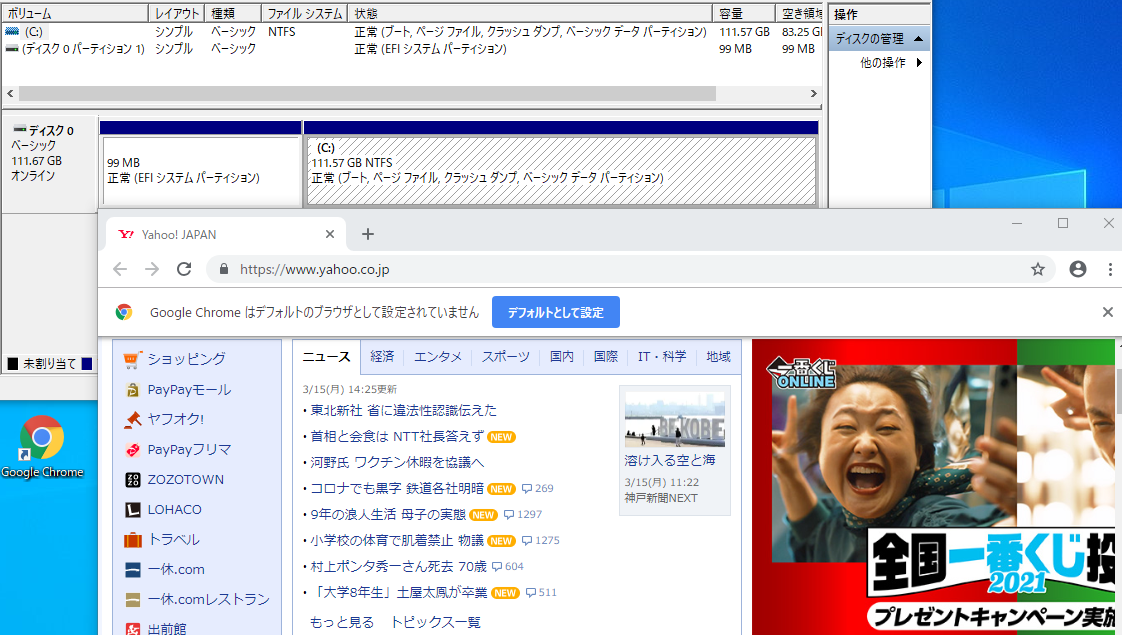This screenshot has width=1122, height=635.
Task: Collapse the ディスクの管理 actions section
Action: [x=918, y=39]
